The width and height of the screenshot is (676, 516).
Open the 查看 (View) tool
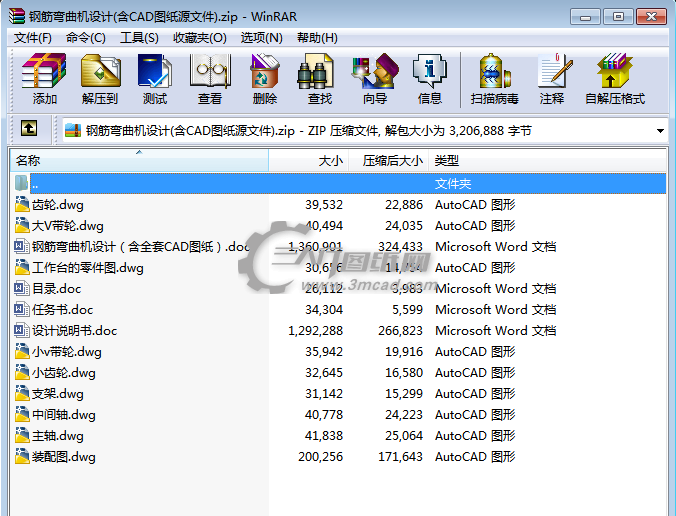click(210, 79)
